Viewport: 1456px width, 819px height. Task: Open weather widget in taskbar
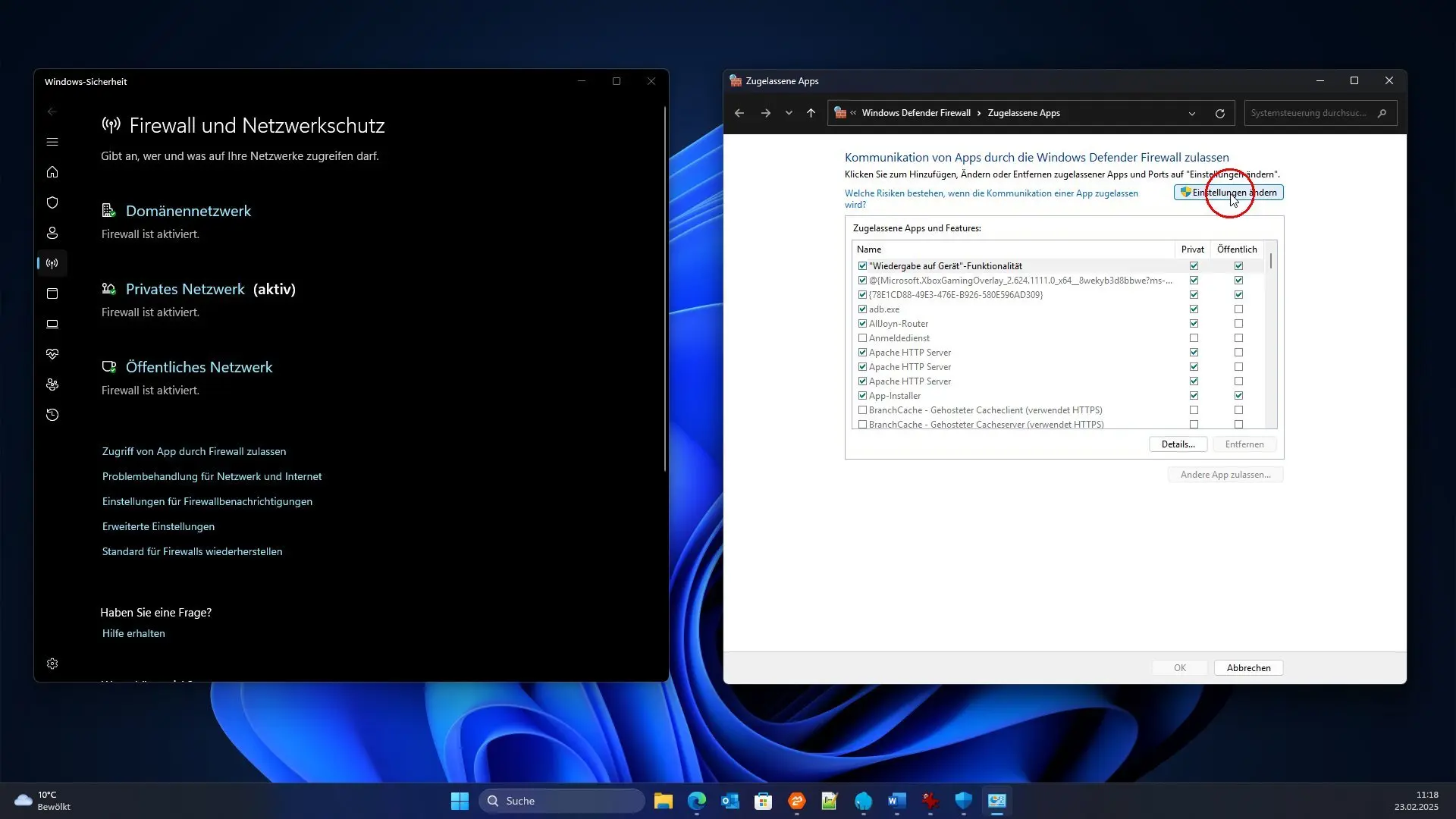tap(42, 801)
